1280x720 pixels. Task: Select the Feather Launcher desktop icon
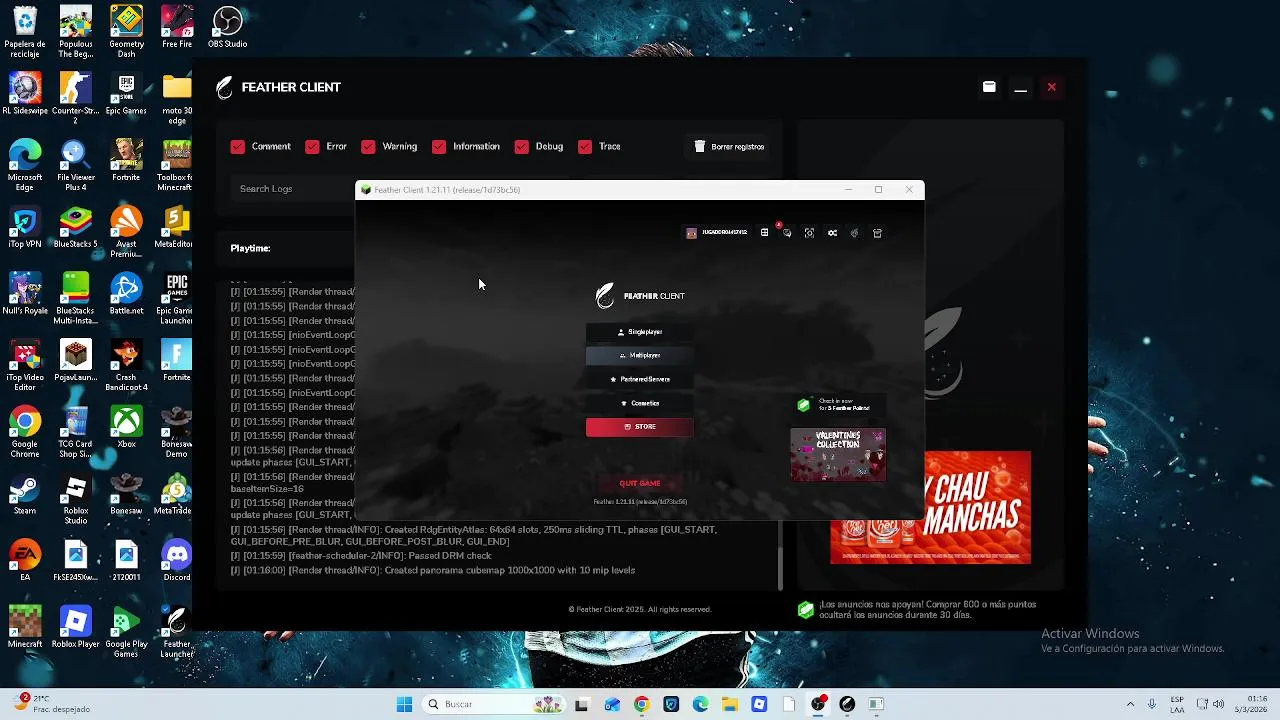click(x=177, y=633)
